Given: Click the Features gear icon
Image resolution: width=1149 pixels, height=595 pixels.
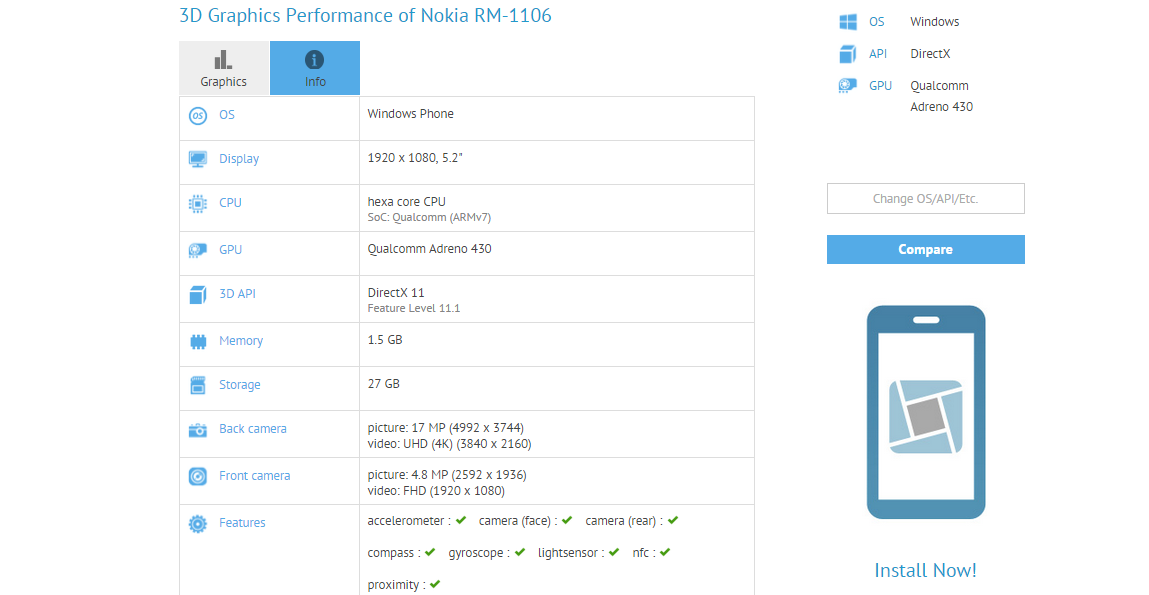Looking at the screenshot, I should 198,523.
